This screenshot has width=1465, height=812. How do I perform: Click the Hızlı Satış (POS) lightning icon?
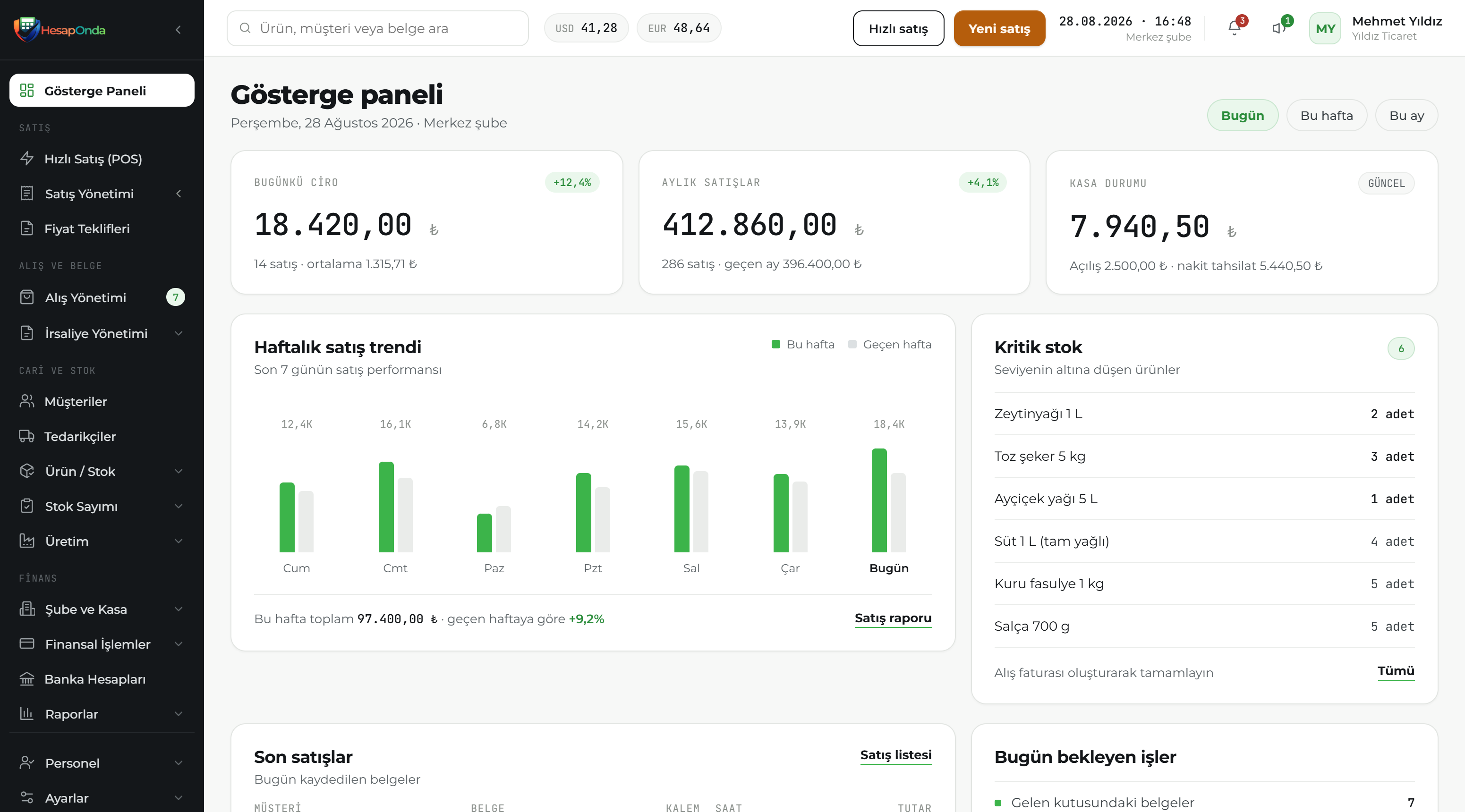(27, 159)
